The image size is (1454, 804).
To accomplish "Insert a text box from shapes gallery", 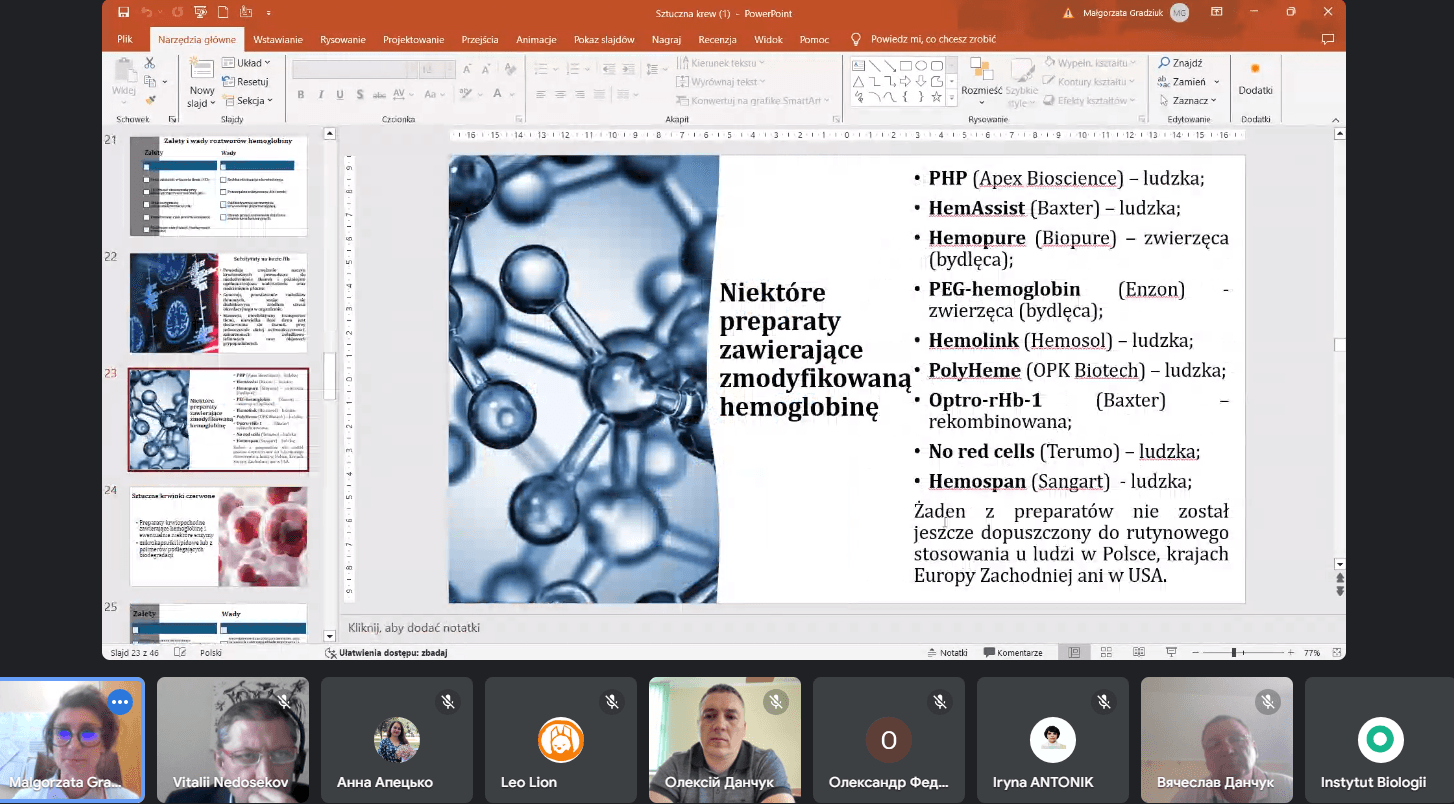I will point(858,65).
